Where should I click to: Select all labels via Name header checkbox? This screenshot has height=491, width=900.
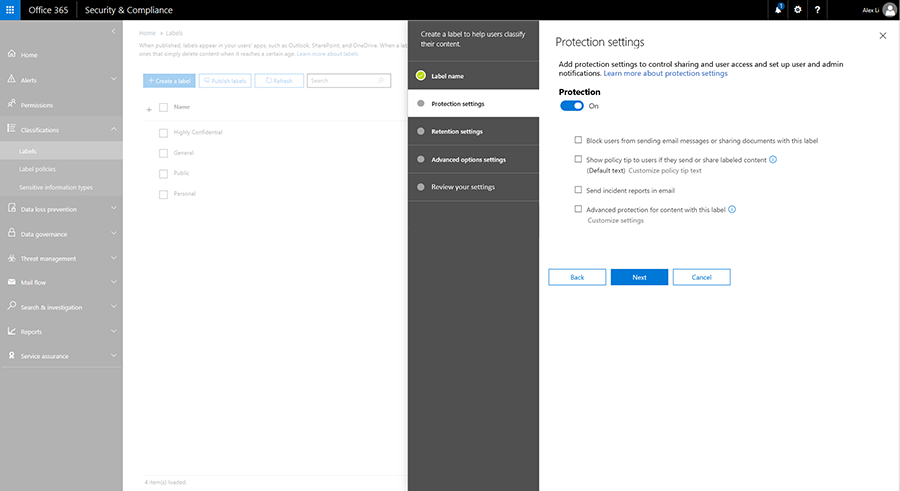[x=164, y=107]
